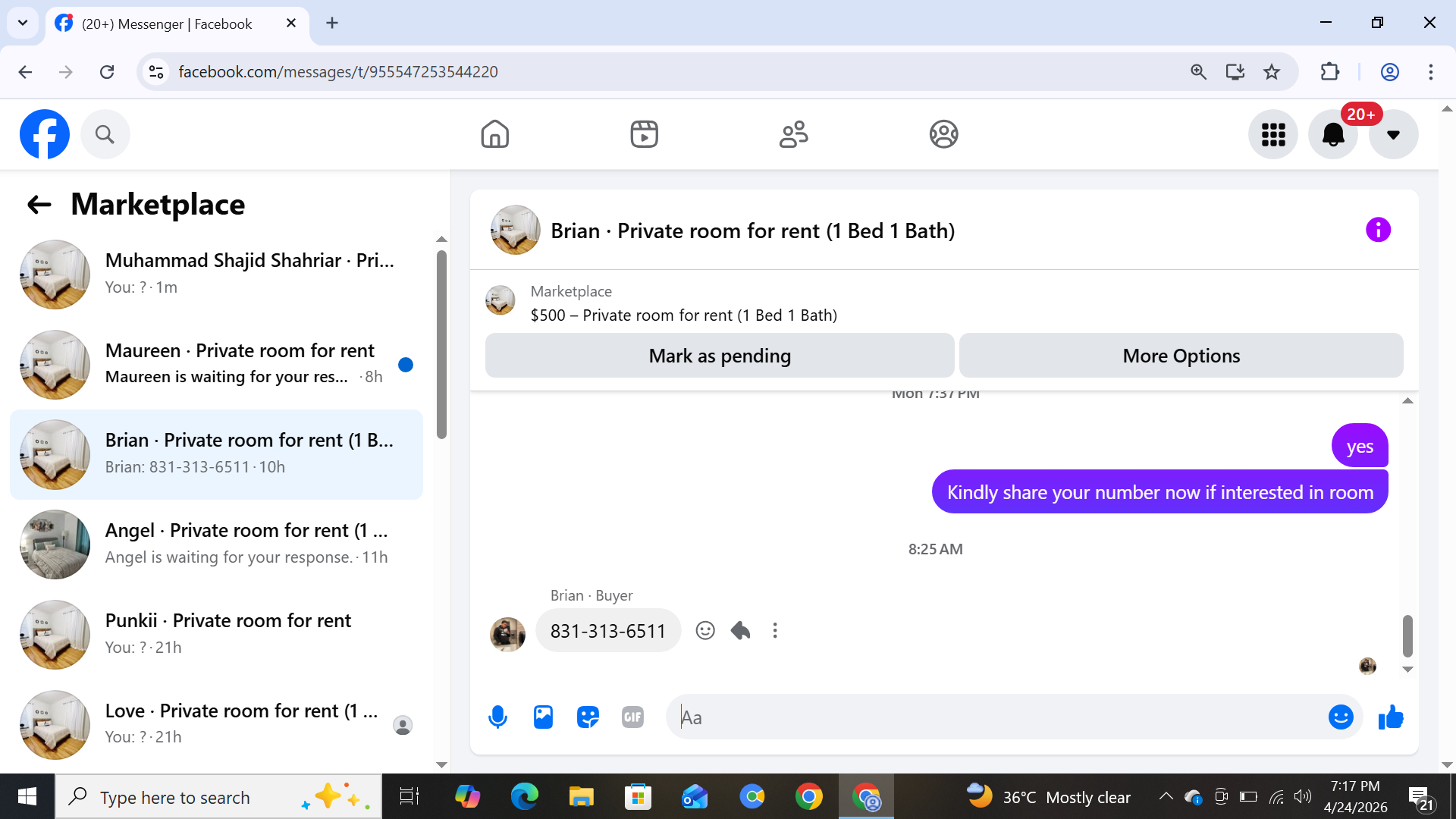Bookmark this page with the star

click(x=1272, y=72)
